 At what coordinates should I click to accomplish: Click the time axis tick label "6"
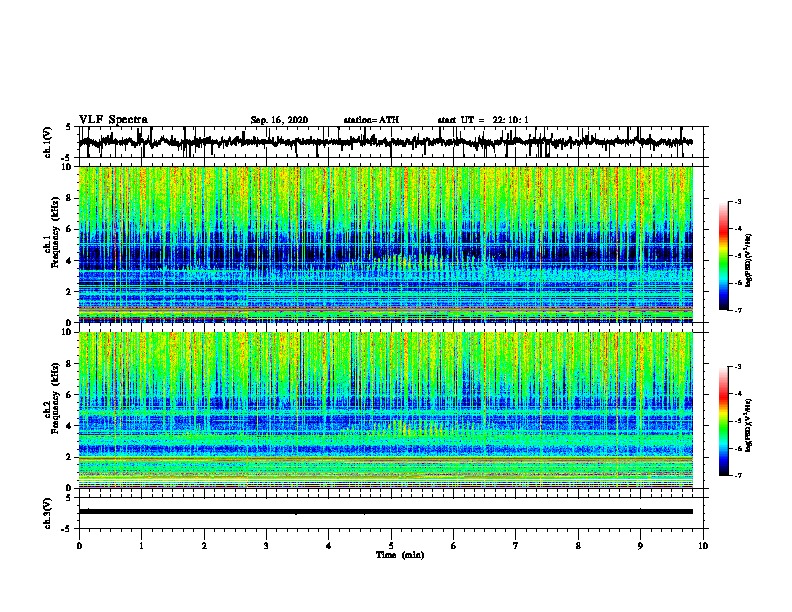[x=453, y=545]
